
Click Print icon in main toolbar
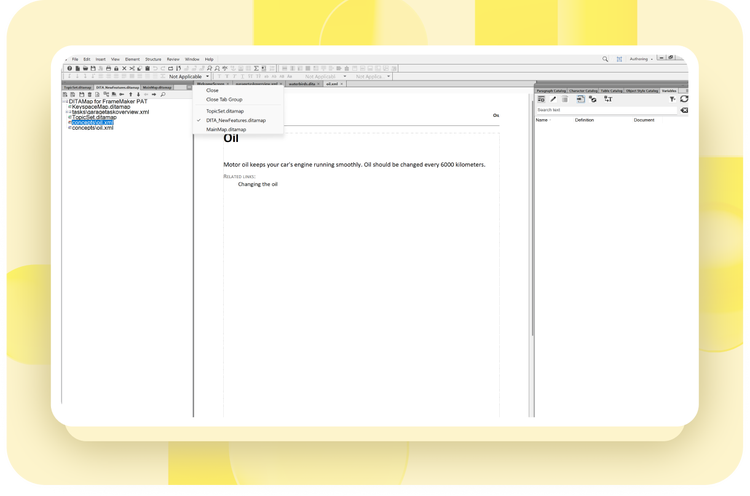pos(109,68)
